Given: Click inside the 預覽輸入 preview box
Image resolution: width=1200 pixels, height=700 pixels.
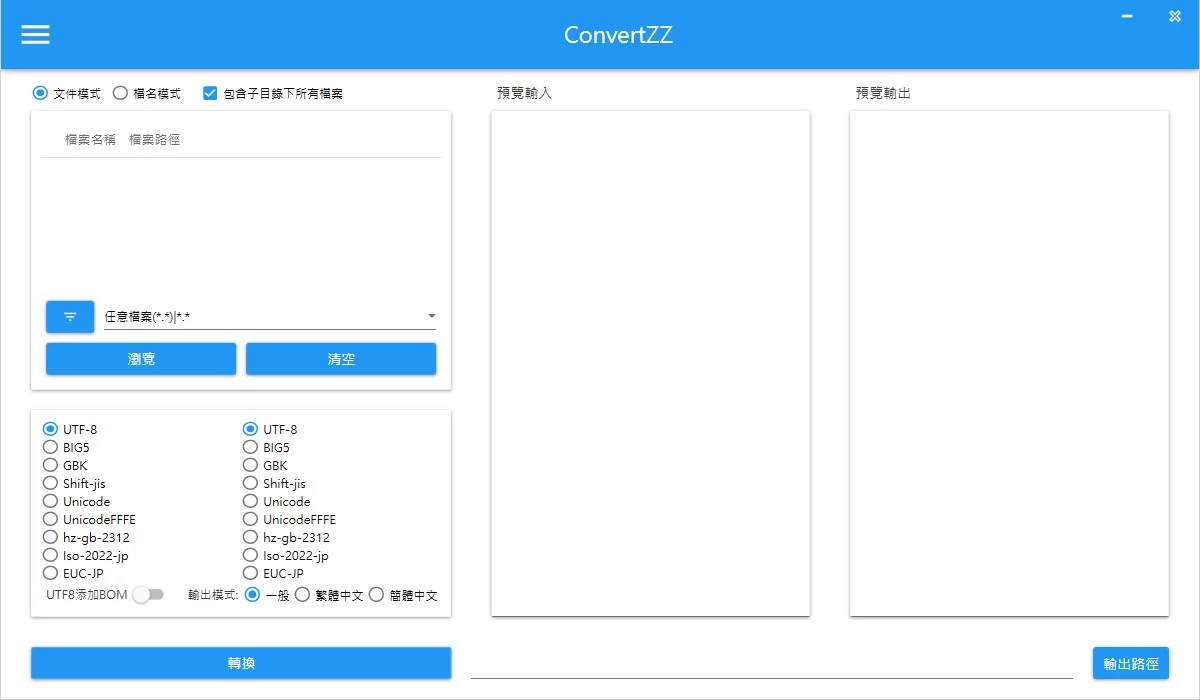Looking at the screenshot, I should pyautogui.click(x=650, y=363).
